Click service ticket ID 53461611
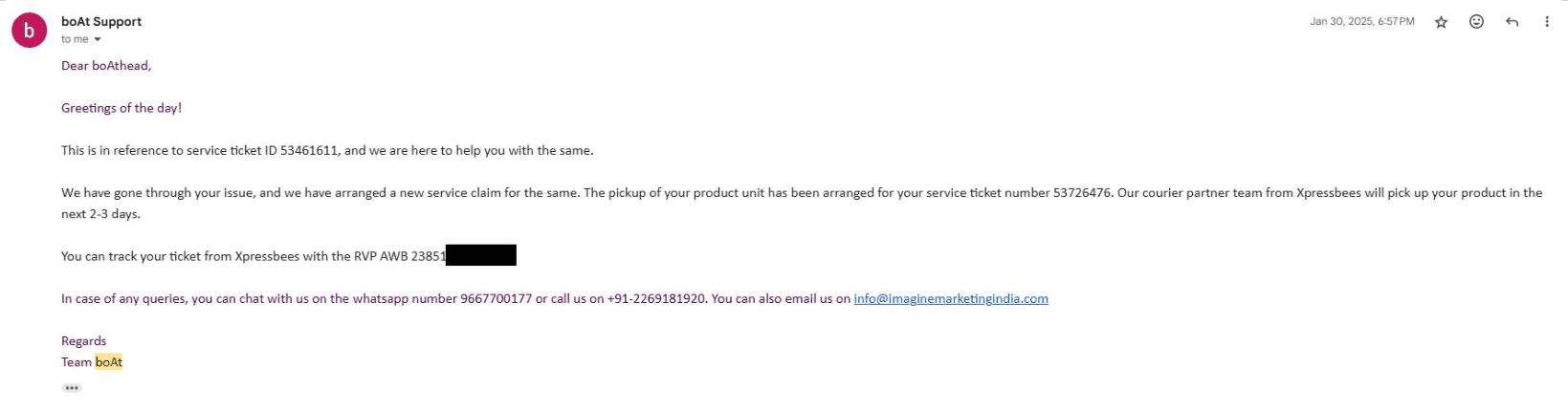This screenshot has width=1568, height=411. (x=309, y=150)
